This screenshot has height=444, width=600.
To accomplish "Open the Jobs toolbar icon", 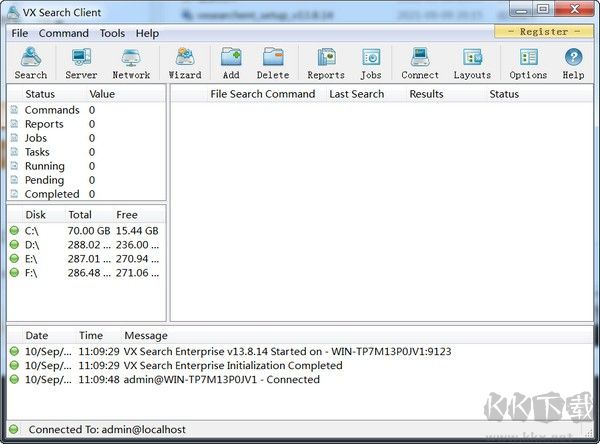I will (371, 63).
